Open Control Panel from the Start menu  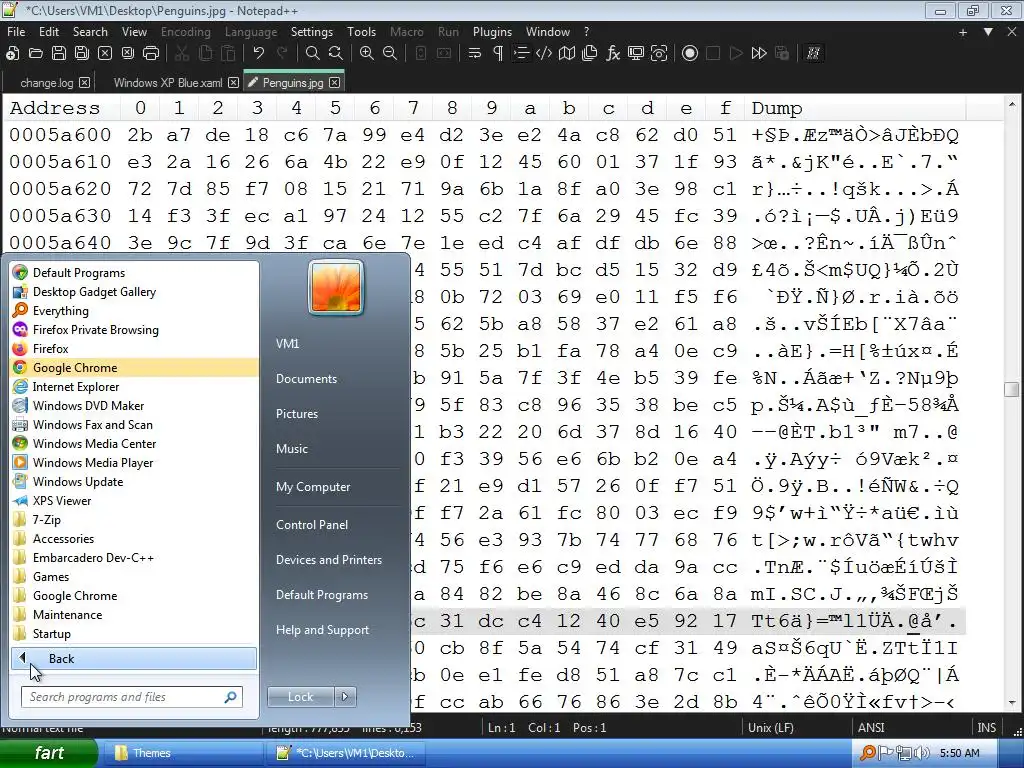312,524
